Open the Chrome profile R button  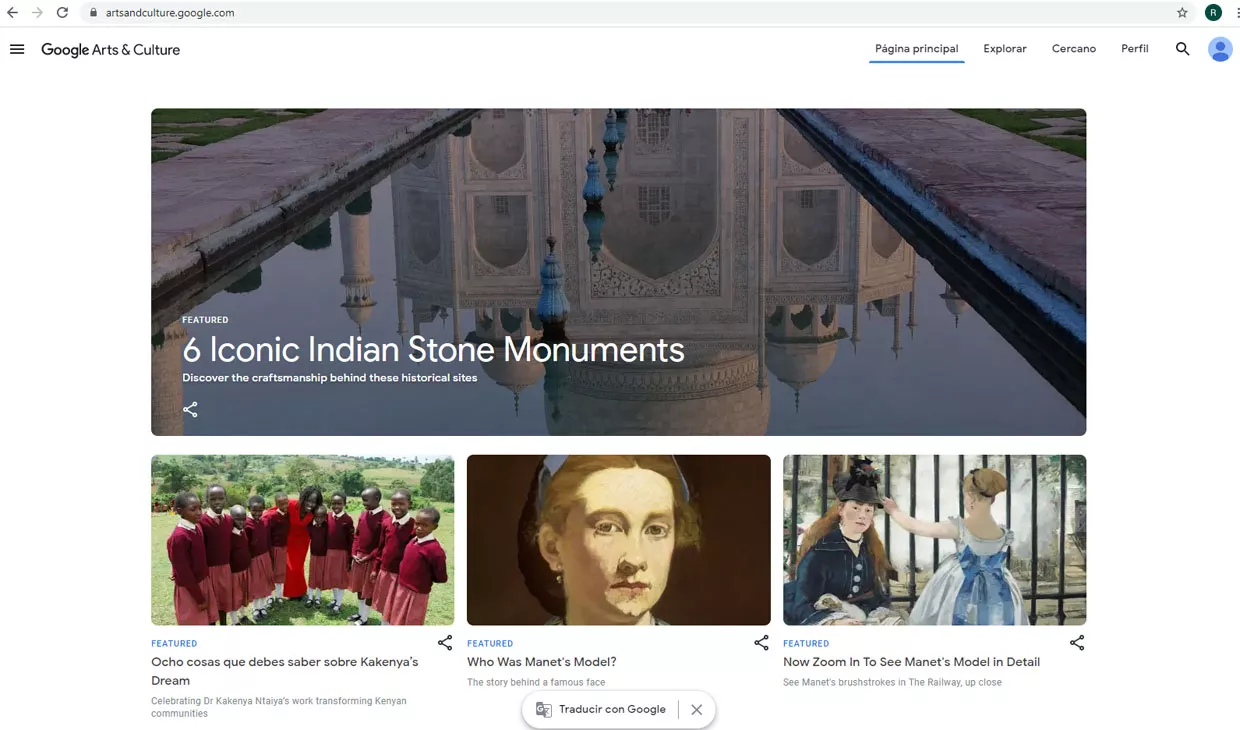(1213, 13)
